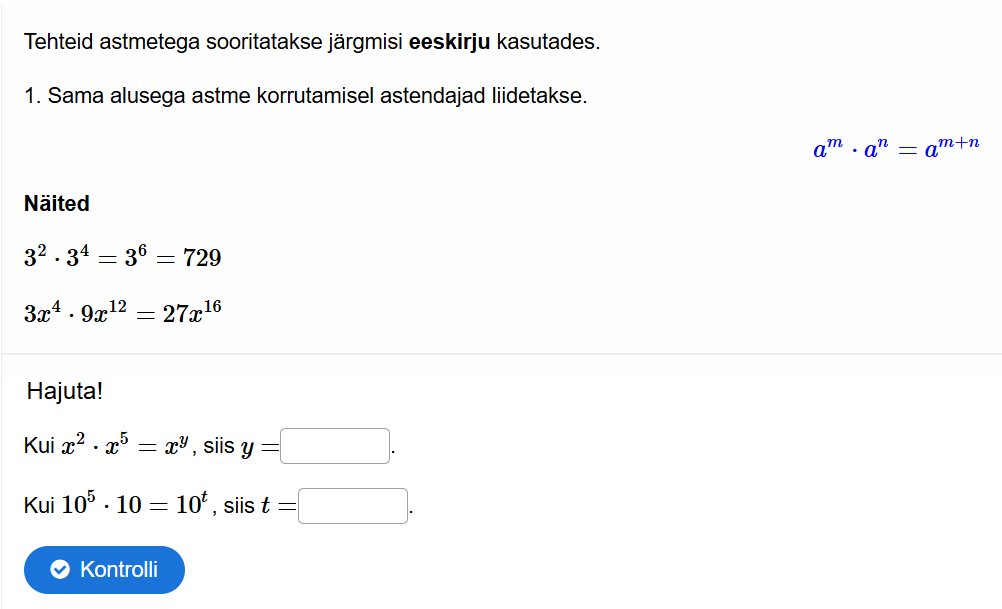
Task: Click the Hajuta! heading
Action: click(x=65, y=391)
